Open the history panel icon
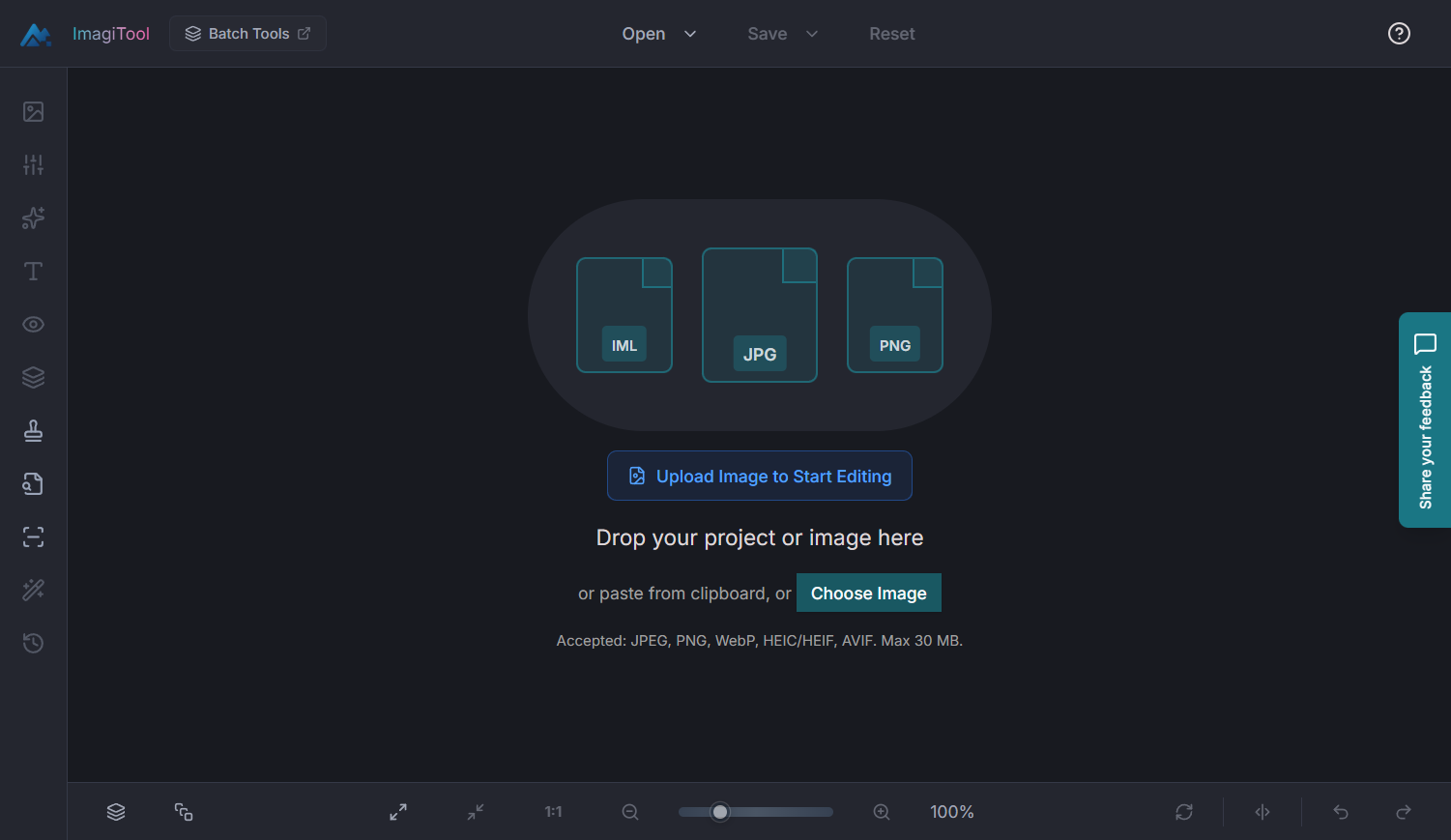 click(x=34, y=644)
